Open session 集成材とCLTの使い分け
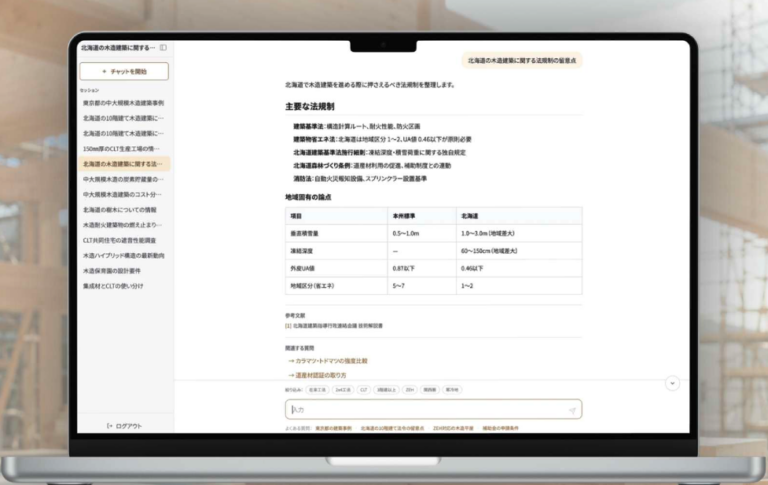 pyautogui.click(x=123, y=286)
